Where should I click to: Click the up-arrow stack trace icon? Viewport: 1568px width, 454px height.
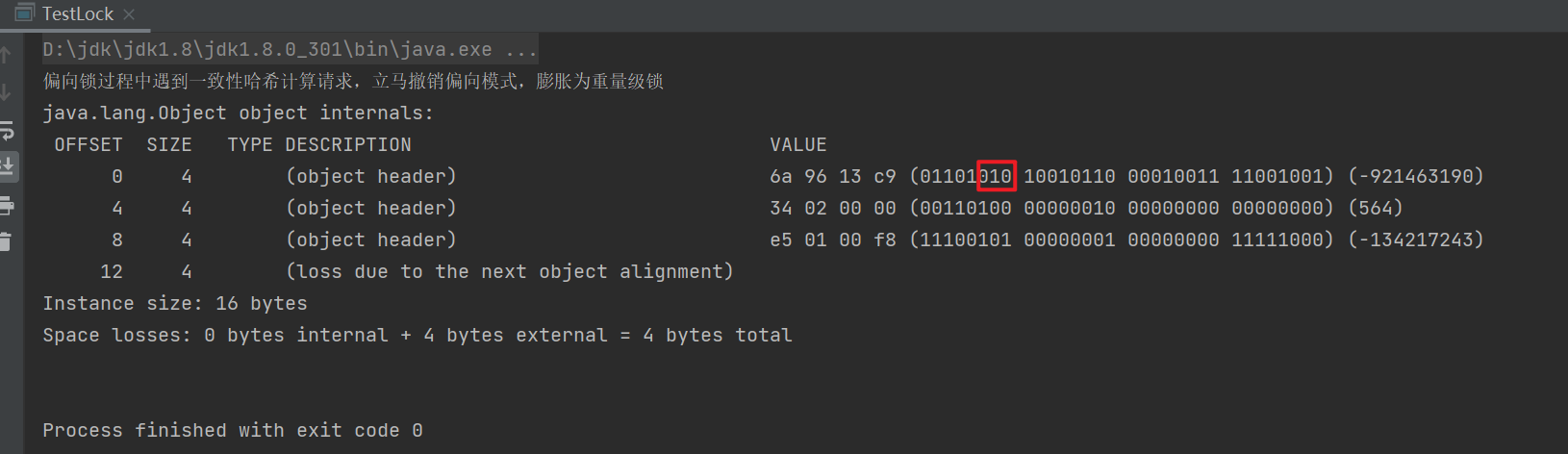point(6,55)
